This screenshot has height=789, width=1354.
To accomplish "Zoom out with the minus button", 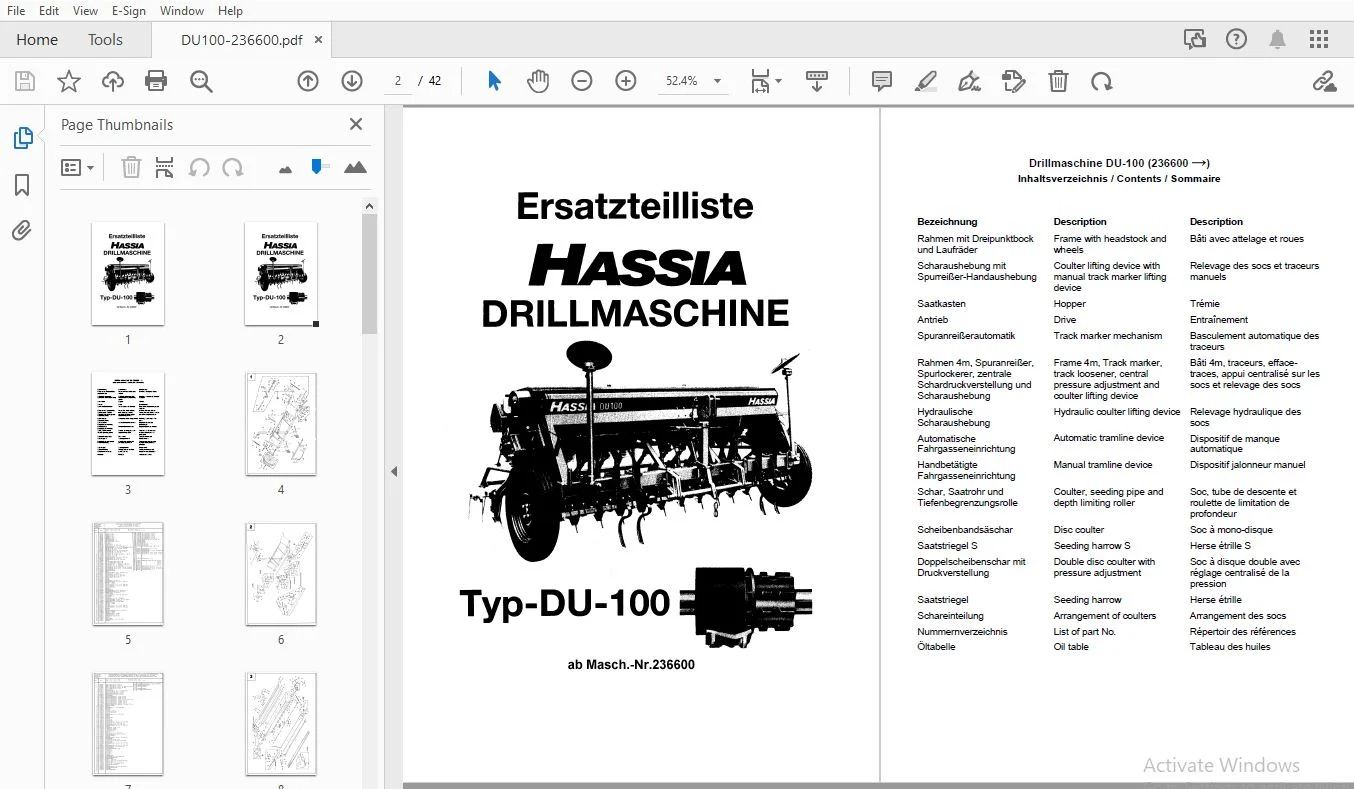I will [x=582, y=81].
